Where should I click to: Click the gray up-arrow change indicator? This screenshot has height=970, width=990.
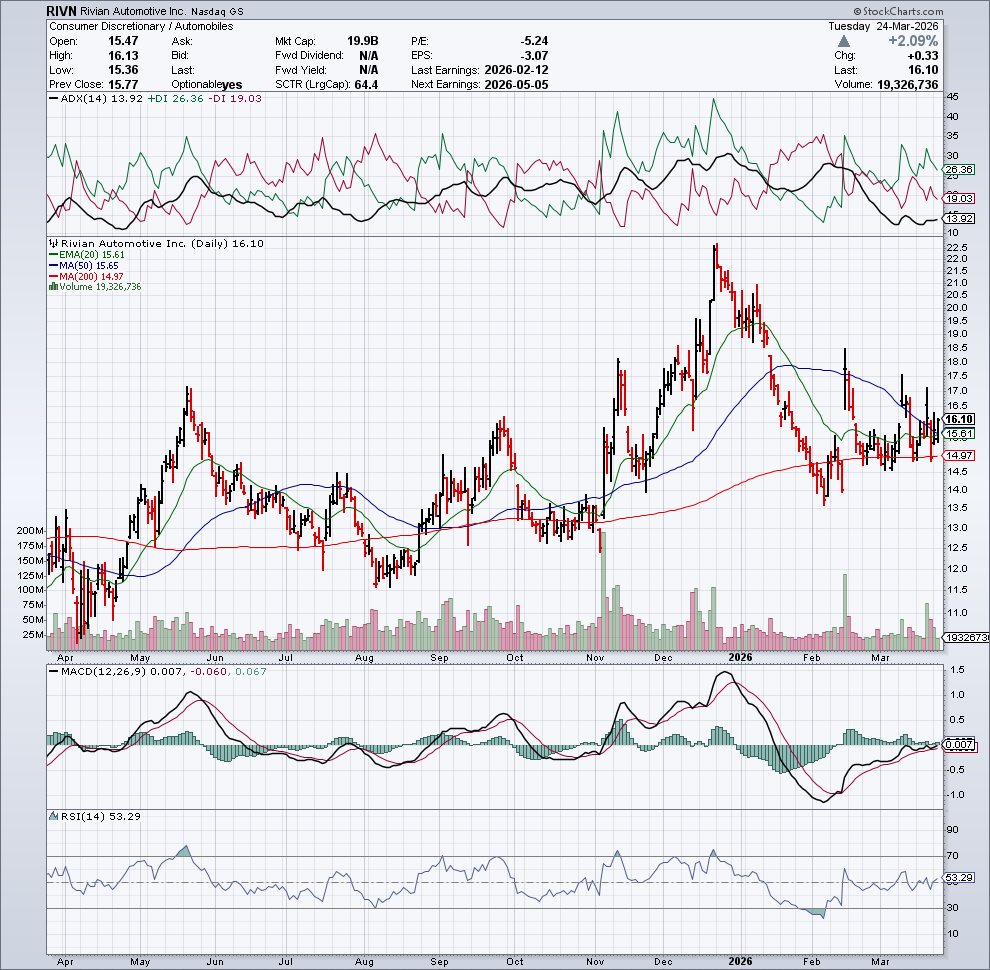coord(845,41)
